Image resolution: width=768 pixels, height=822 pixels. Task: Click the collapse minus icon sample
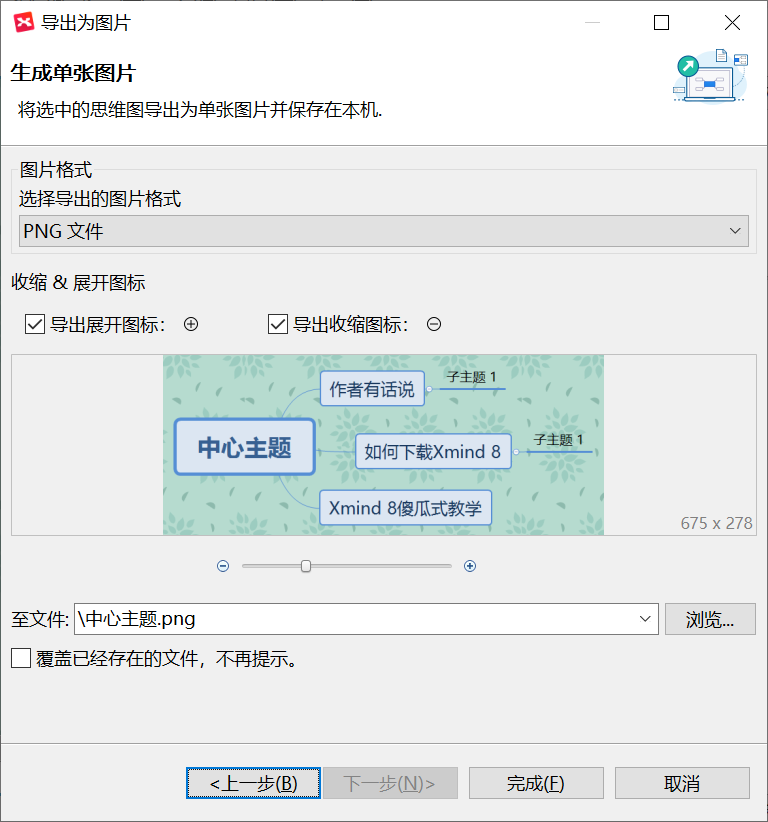434,325
